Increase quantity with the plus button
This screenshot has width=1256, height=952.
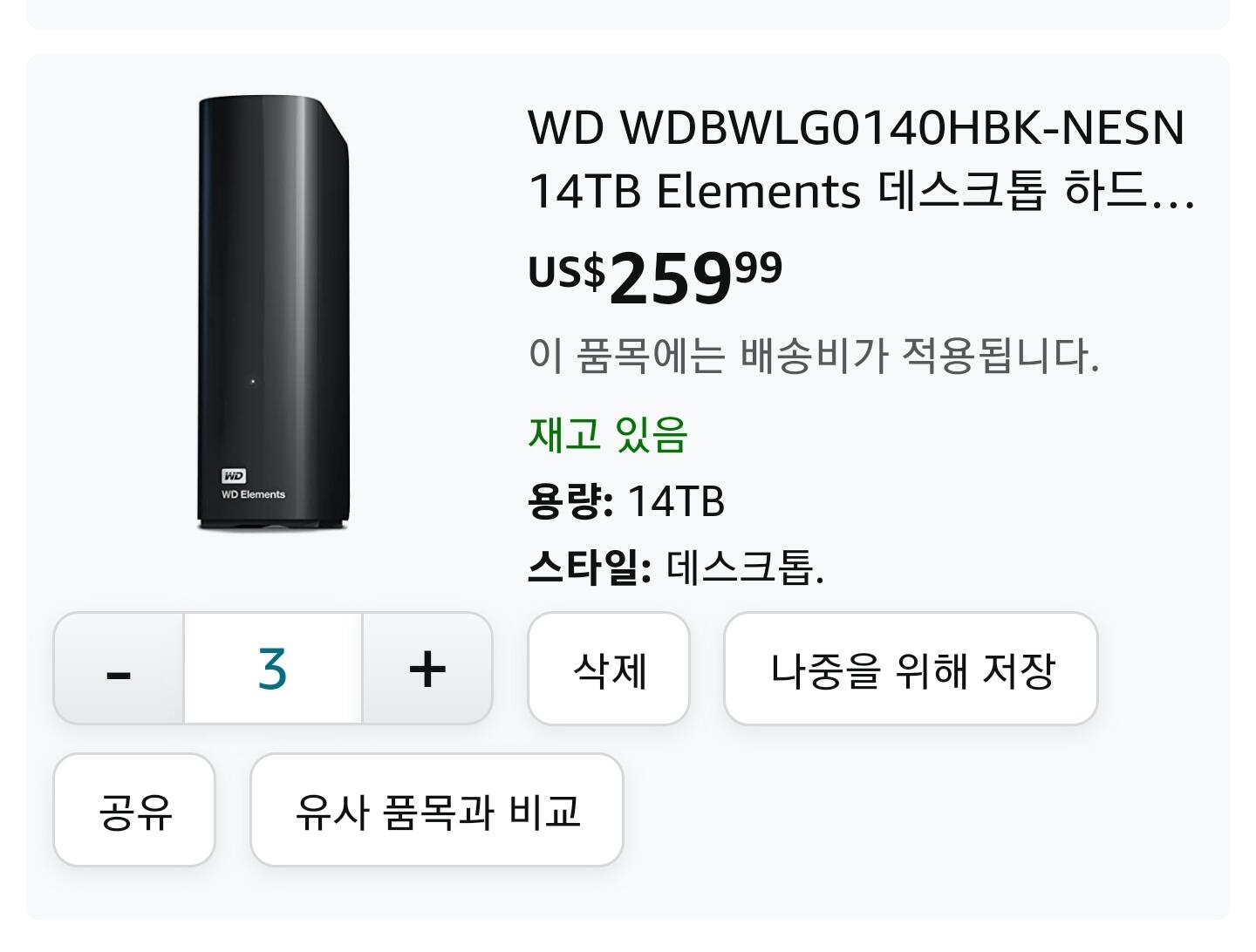427,669
